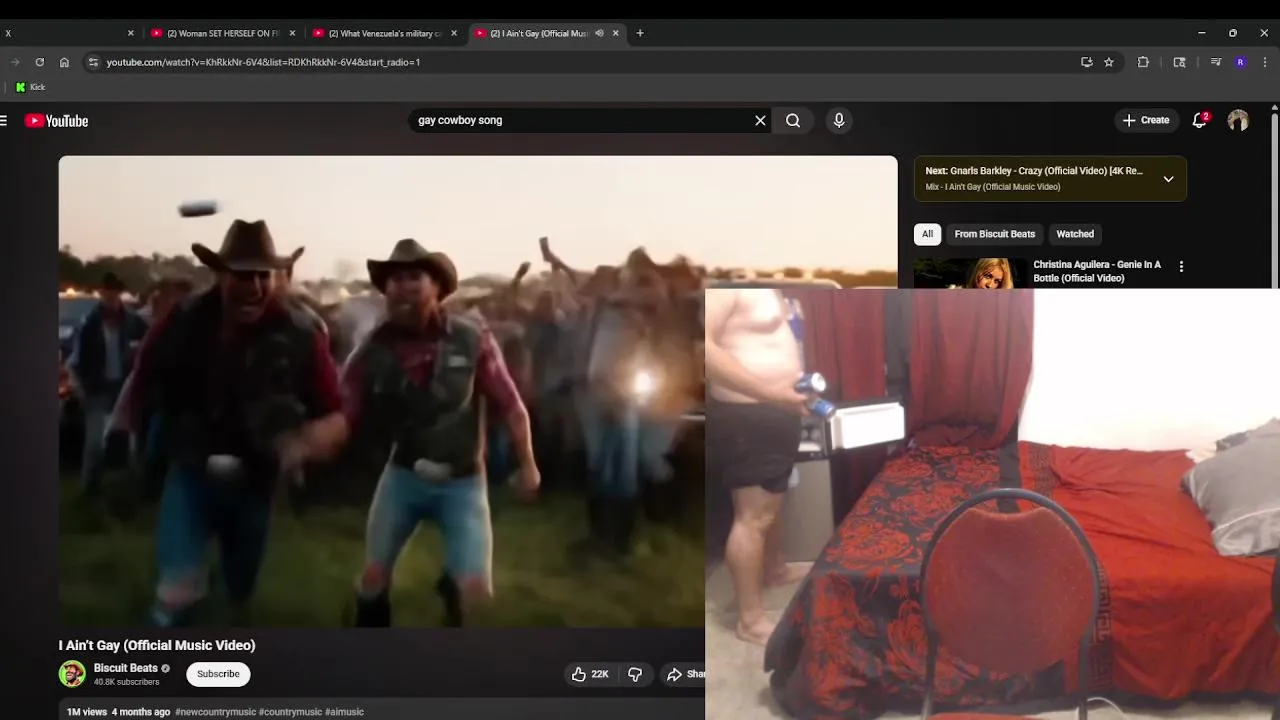Click the browser home button
The width and height of the screenshot is (1280, 720).
click(x=64, y=62)
